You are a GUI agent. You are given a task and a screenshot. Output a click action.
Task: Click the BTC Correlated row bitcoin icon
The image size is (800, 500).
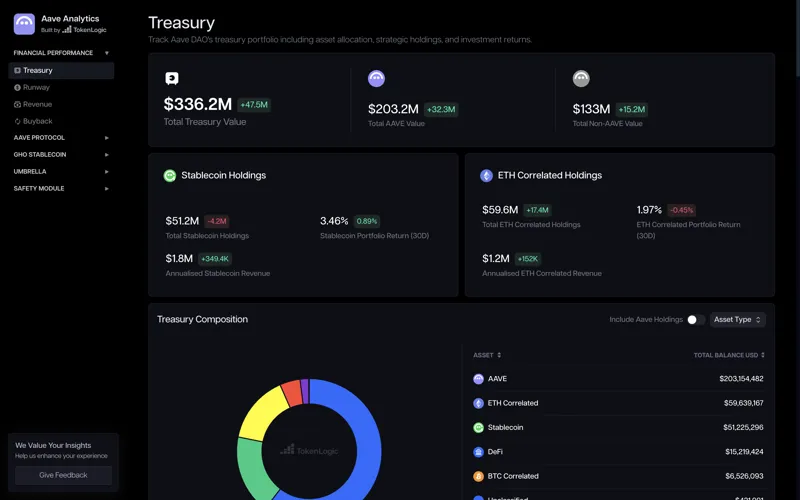pos(479,476)
